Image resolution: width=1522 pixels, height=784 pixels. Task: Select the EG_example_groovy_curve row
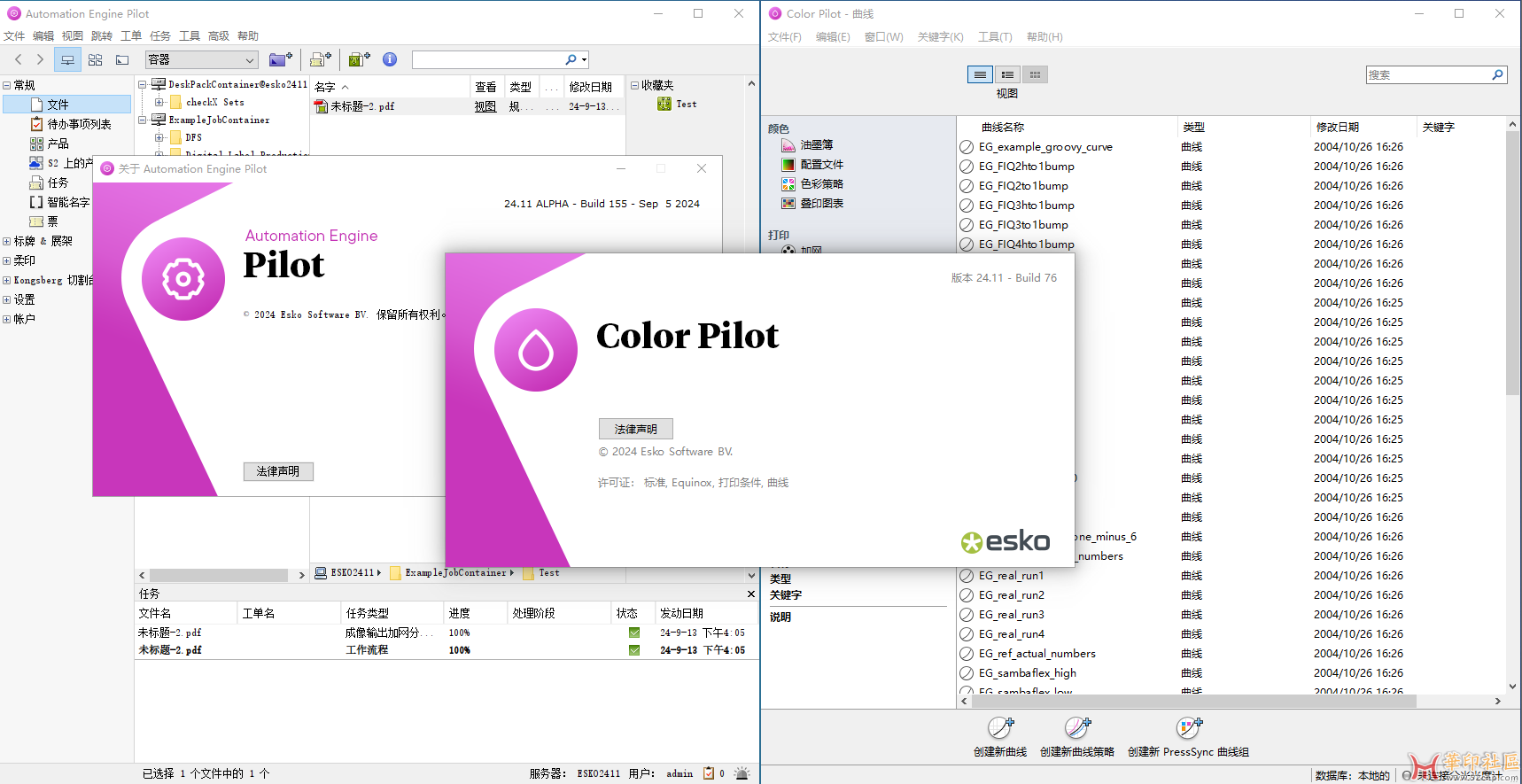click(x=1231, y=147)
